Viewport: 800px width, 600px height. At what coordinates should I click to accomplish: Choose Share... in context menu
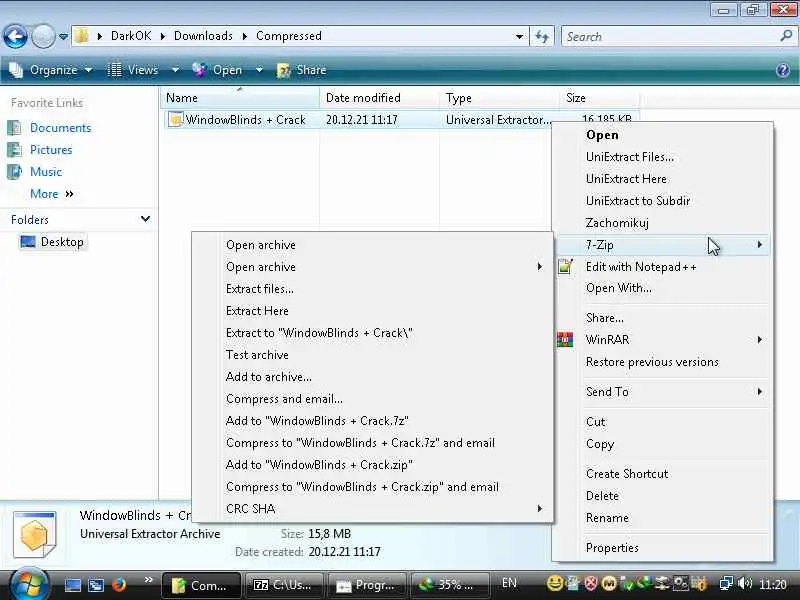pos(662,317)
